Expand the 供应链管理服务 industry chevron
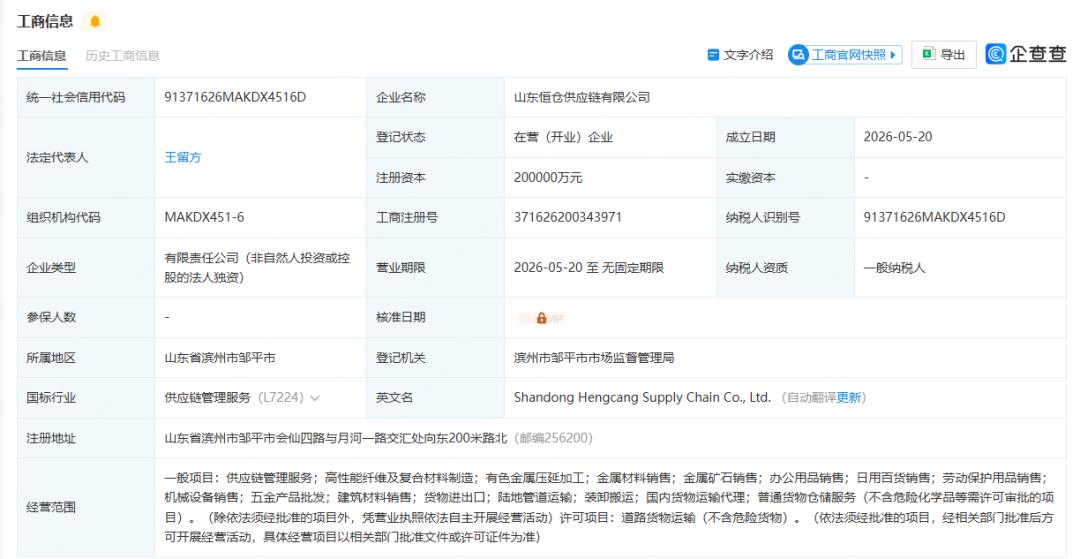Image resolution: width=1080 pixels, height=559 pixels. click(315, 398)
